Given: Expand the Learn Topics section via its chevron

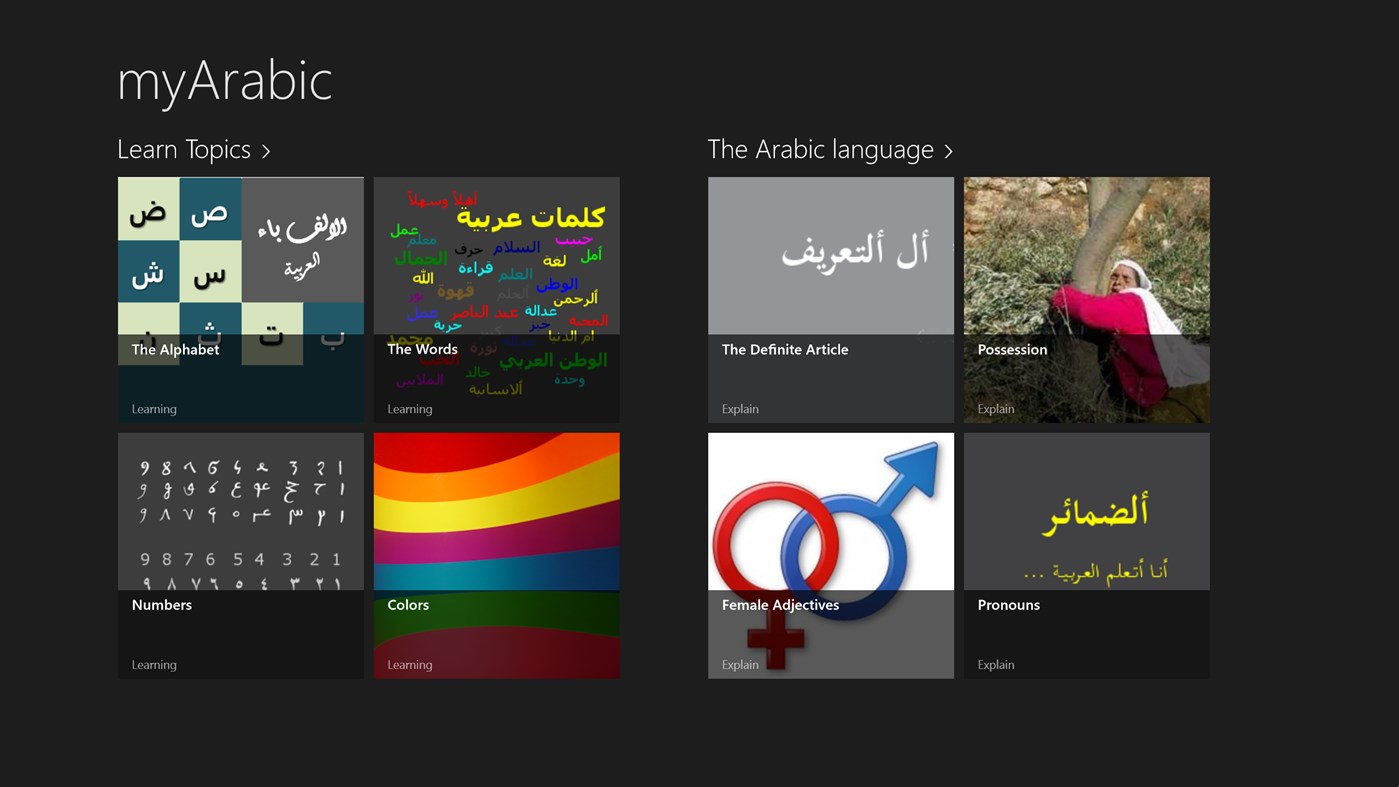Looking at the screenshot, I should [267, 150].
